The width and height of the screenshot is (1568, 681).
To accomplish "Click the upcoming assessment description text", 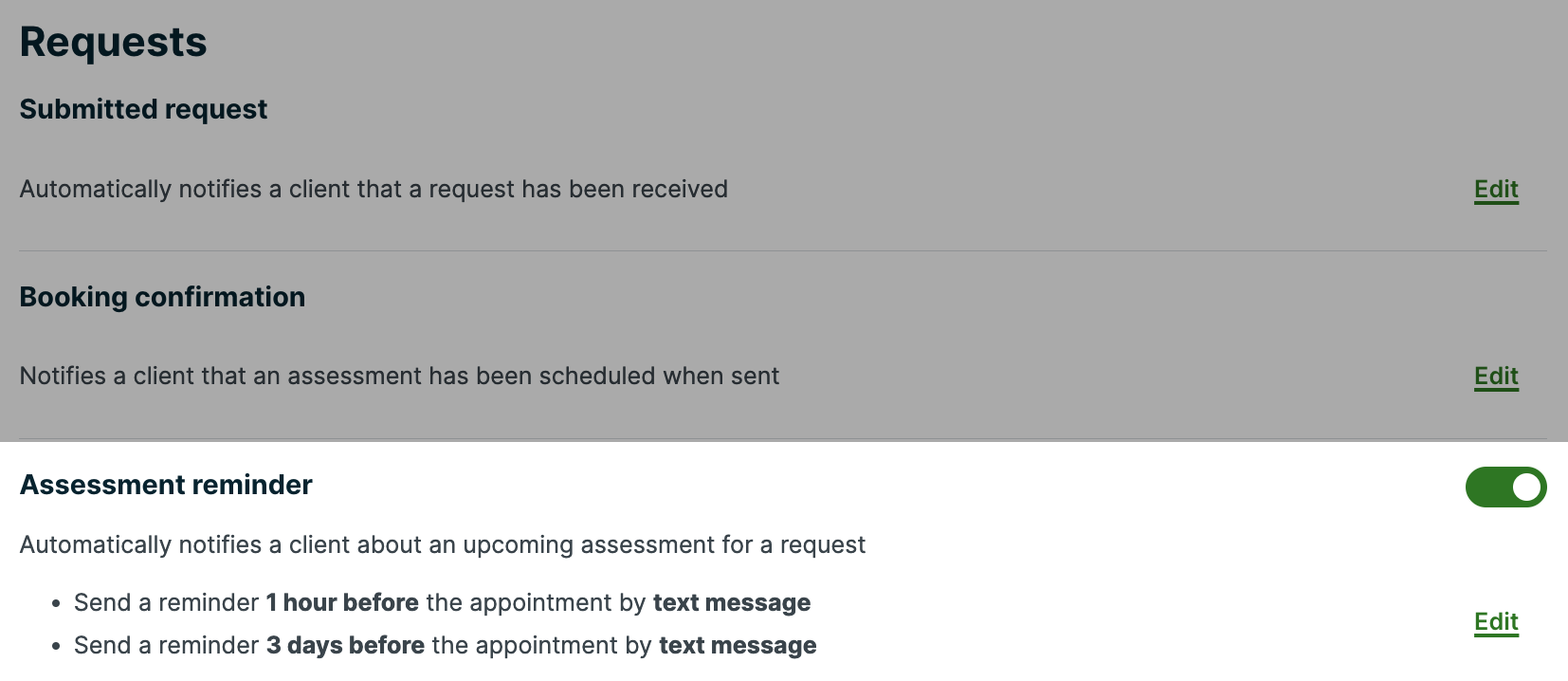I will coord(442,544).
